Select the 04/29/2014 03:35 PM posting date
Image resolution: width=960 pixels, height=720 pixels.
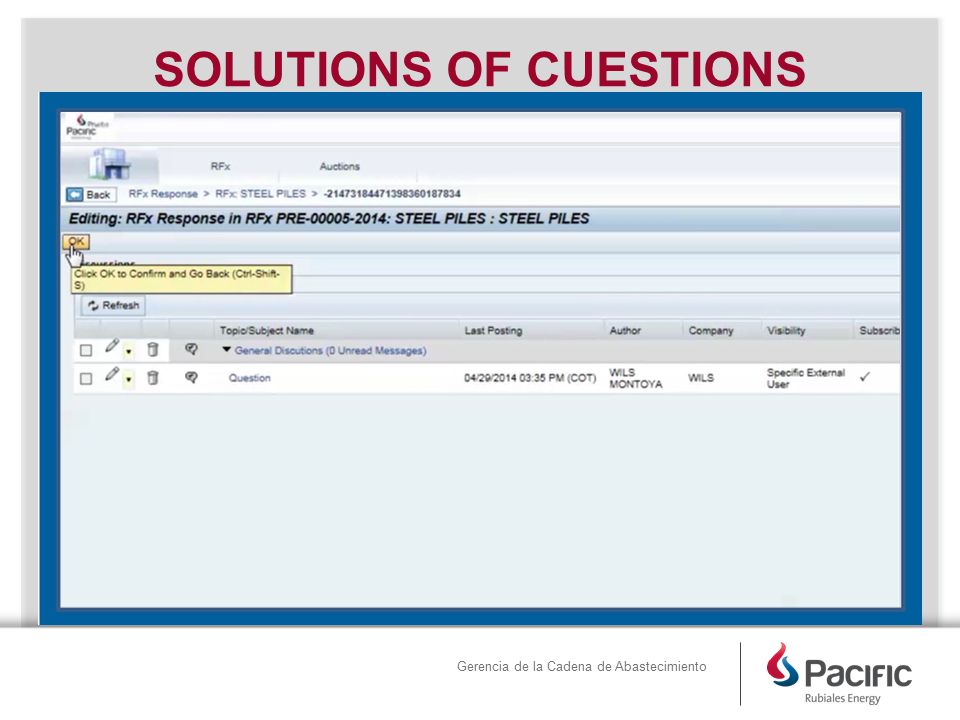pyautogui.click(x=530, y=378)
